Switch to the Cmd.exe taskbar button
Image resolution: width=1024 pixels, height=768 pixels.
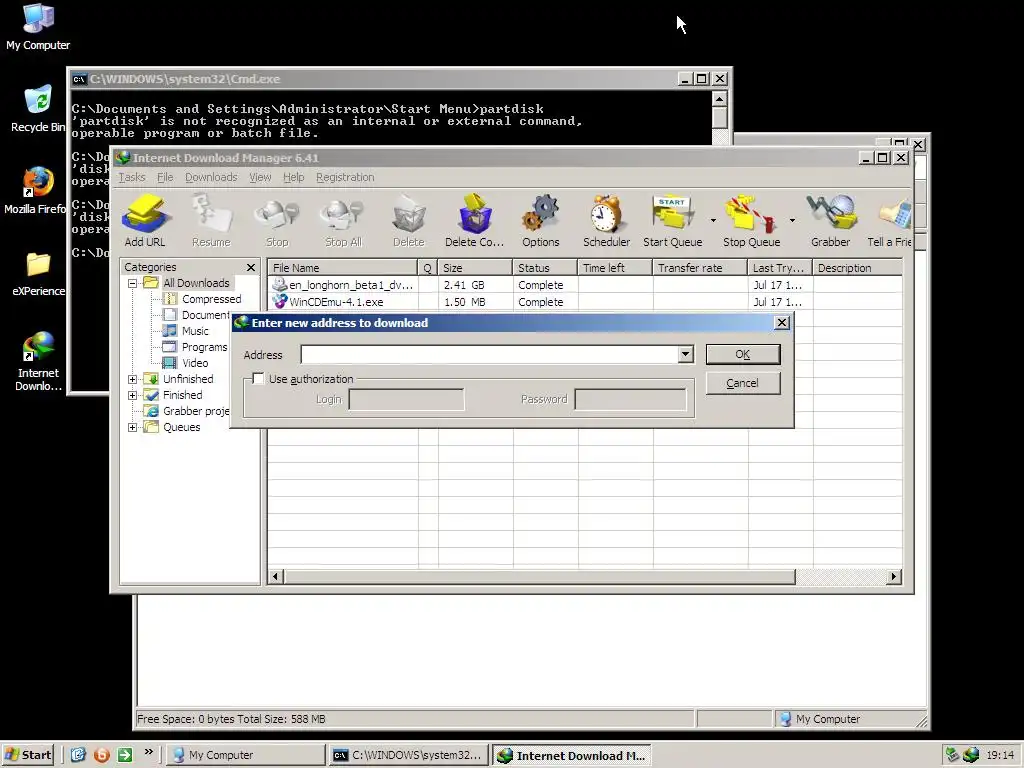(408, 755)
